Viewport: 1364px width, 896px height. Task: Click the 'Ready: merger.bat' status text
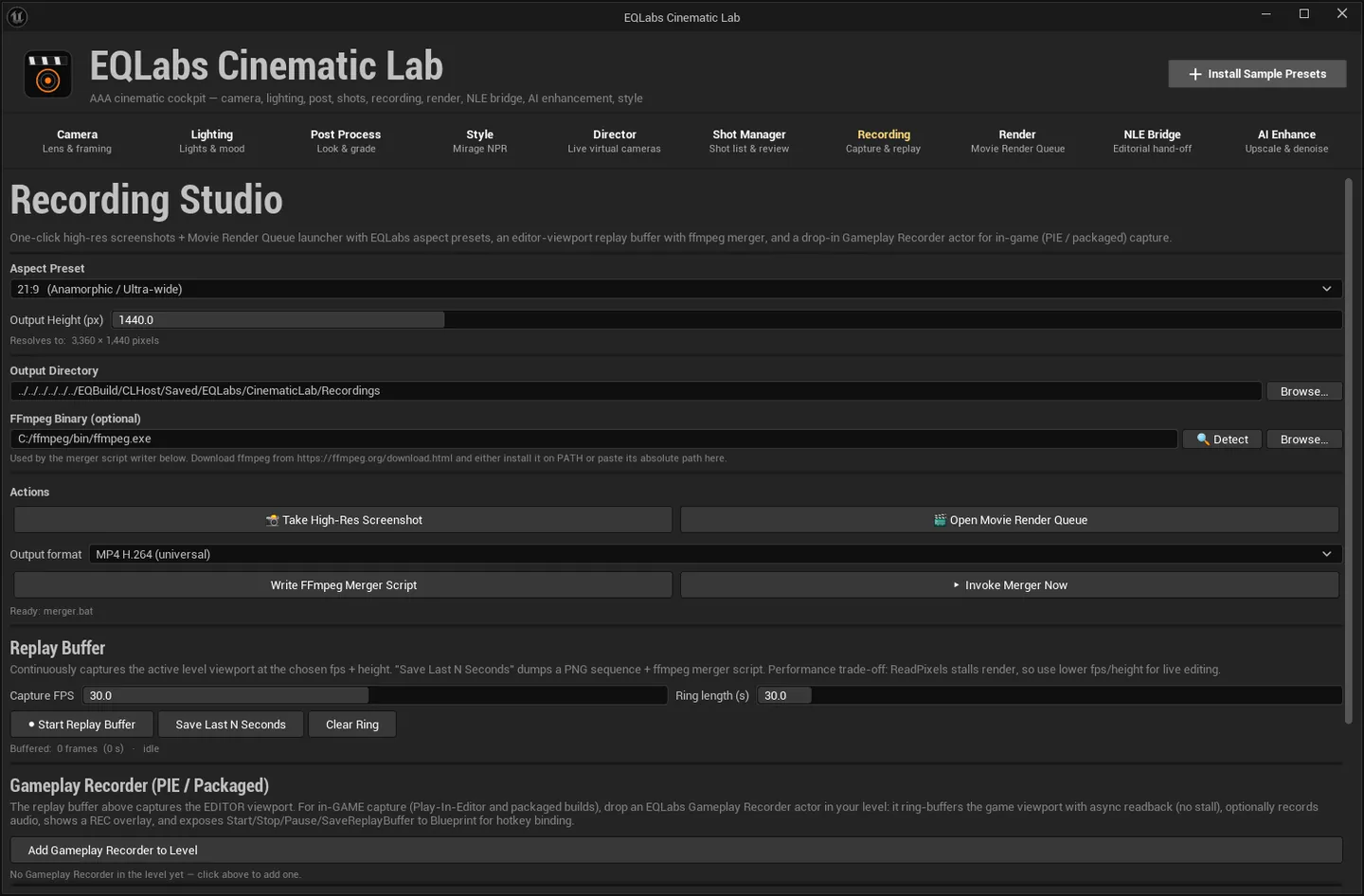coord(51,612)
